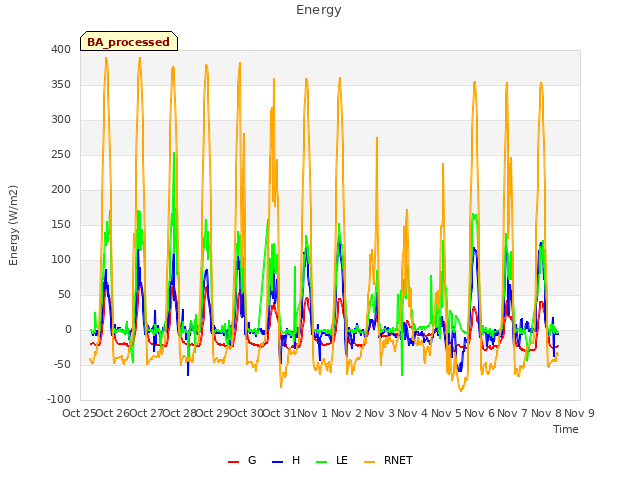640x480 pixels.
Task: Click the BA_processed label tag
Action: point(129,41)
